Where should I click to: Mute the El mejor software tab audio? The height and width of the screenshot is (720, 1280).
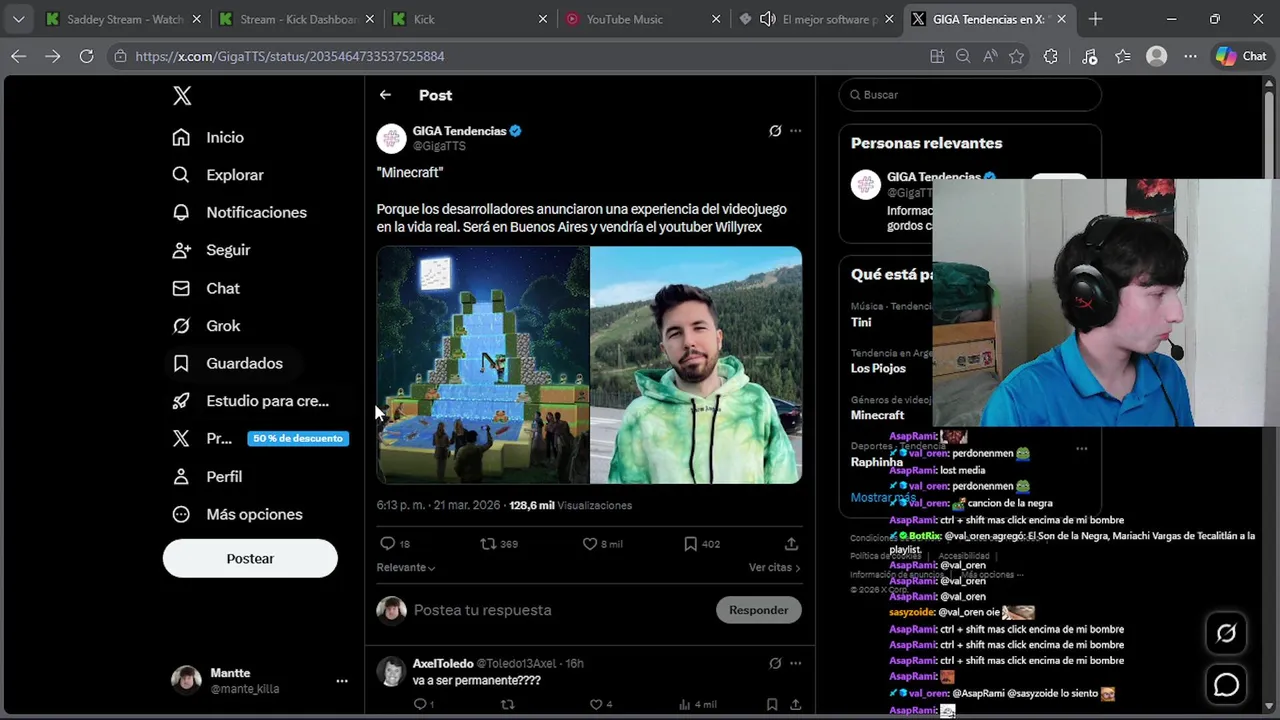[768, 19]
